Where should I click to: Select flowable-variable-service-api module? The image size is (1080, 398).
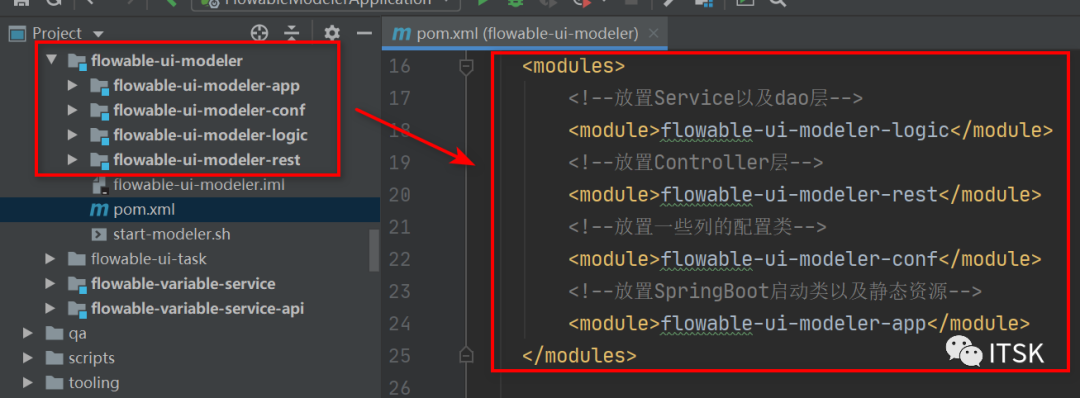[198, 308]
